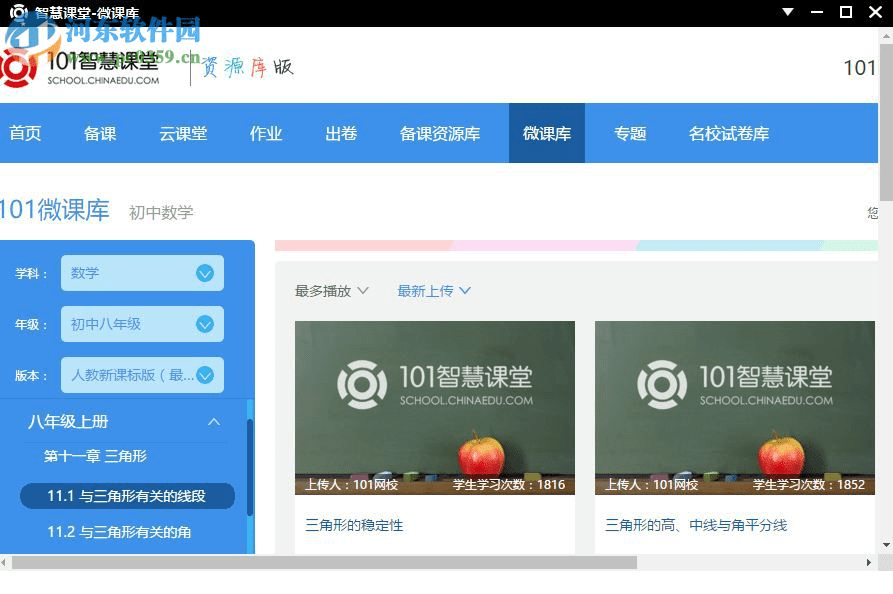
Task: Click the page's vertical scrollbar thumb
Action: [x=886, y=122]
